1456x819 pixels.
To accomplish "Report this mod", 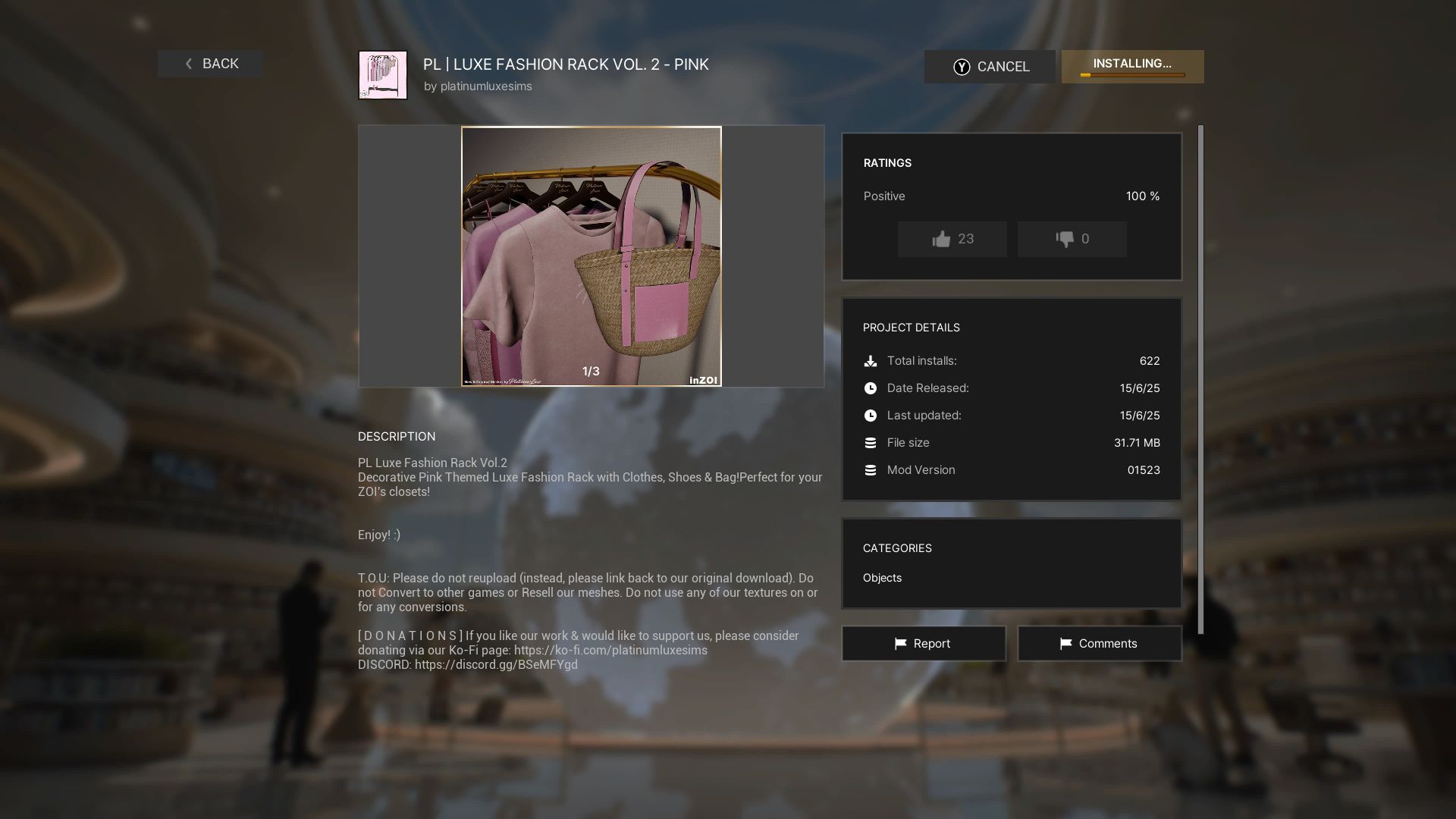I will (x=923, y=644).
